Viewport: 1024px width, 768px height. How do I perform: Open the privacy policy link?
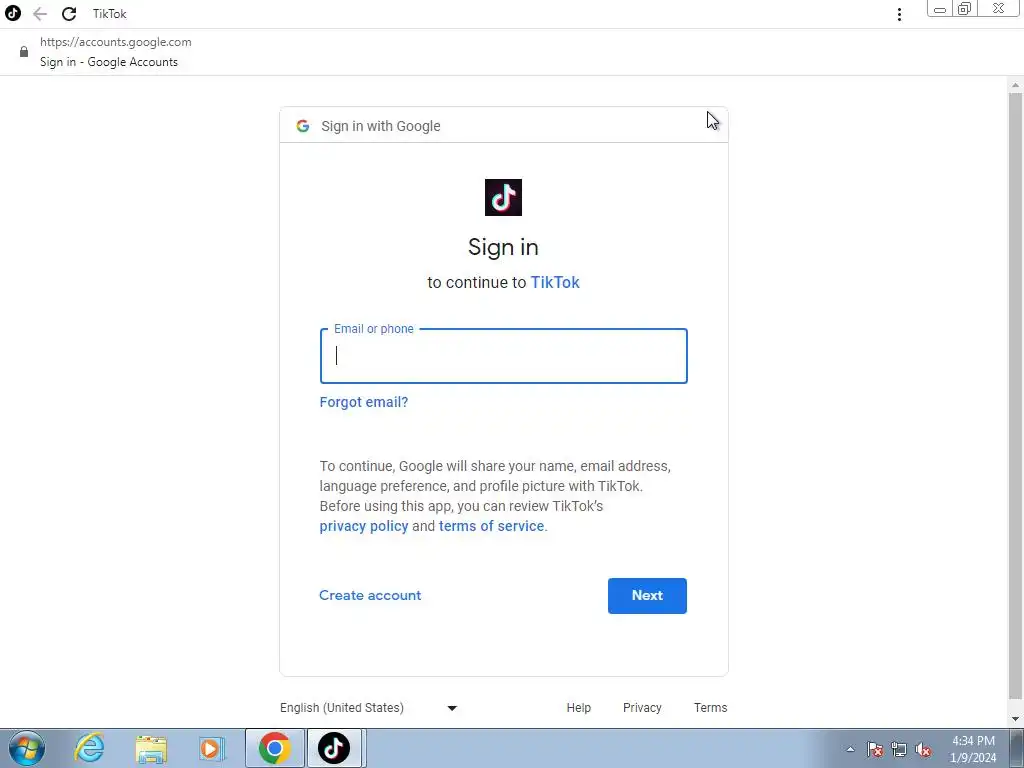(x=364, y=526)
